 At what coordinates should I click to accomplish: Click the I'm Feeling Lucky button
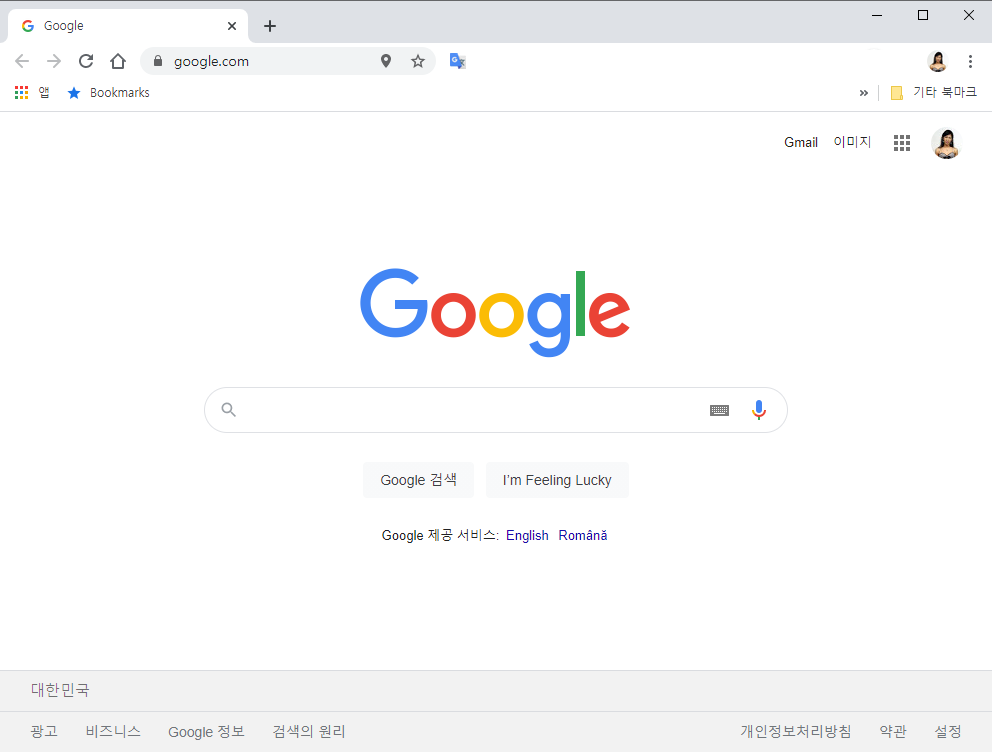point(557,480)
